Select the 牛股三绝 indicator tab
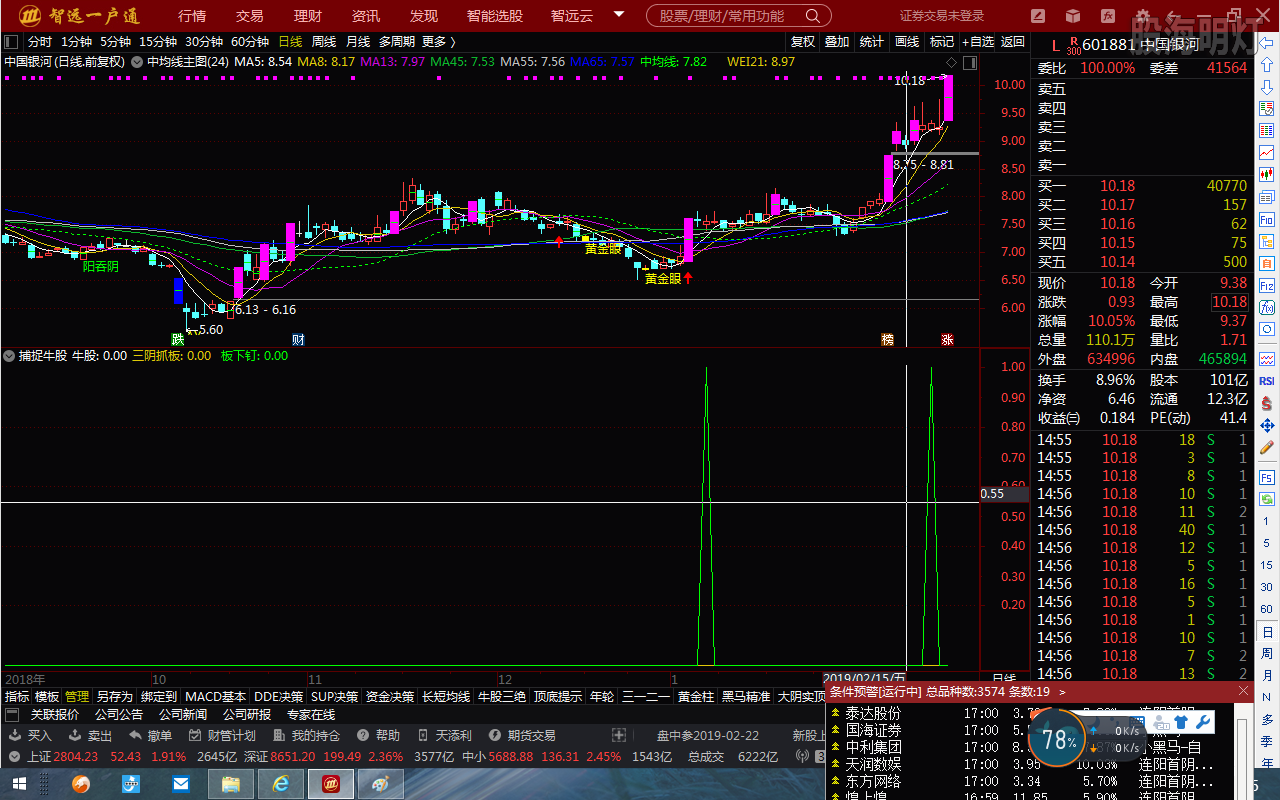This screenshot has width=1280, height=800. 502,696
